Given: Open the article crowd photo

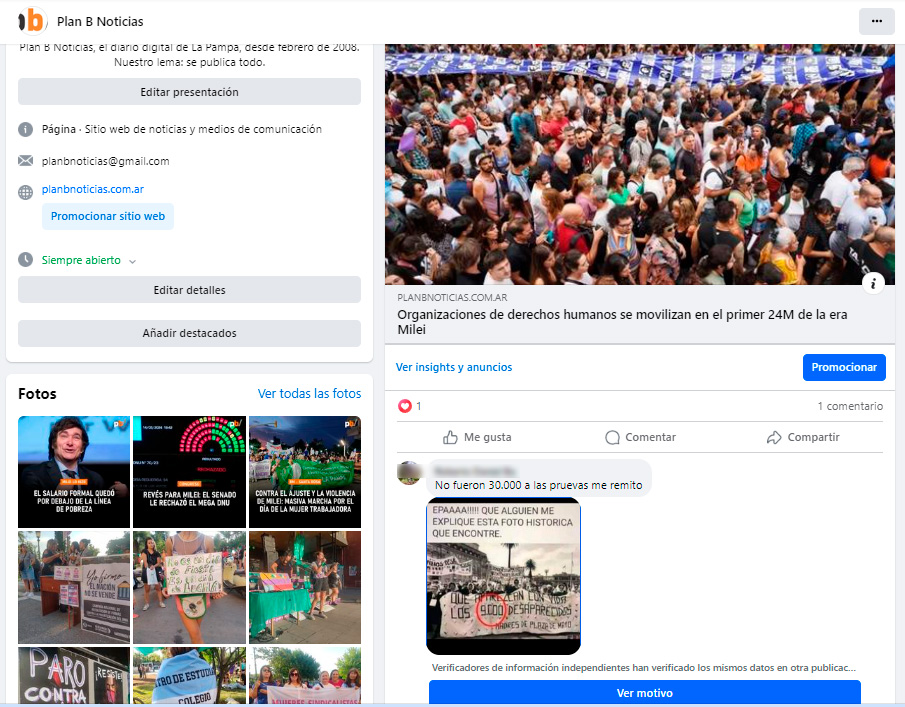Looking at the screenshot, I should (x=640, y=164).
